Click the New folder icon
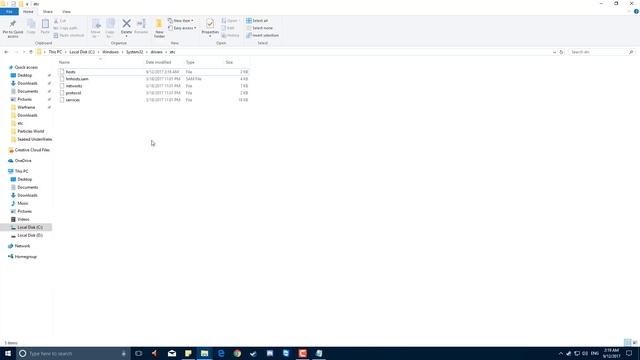The width and height of the screenshot is (640, 360). (x=159, y=24)
